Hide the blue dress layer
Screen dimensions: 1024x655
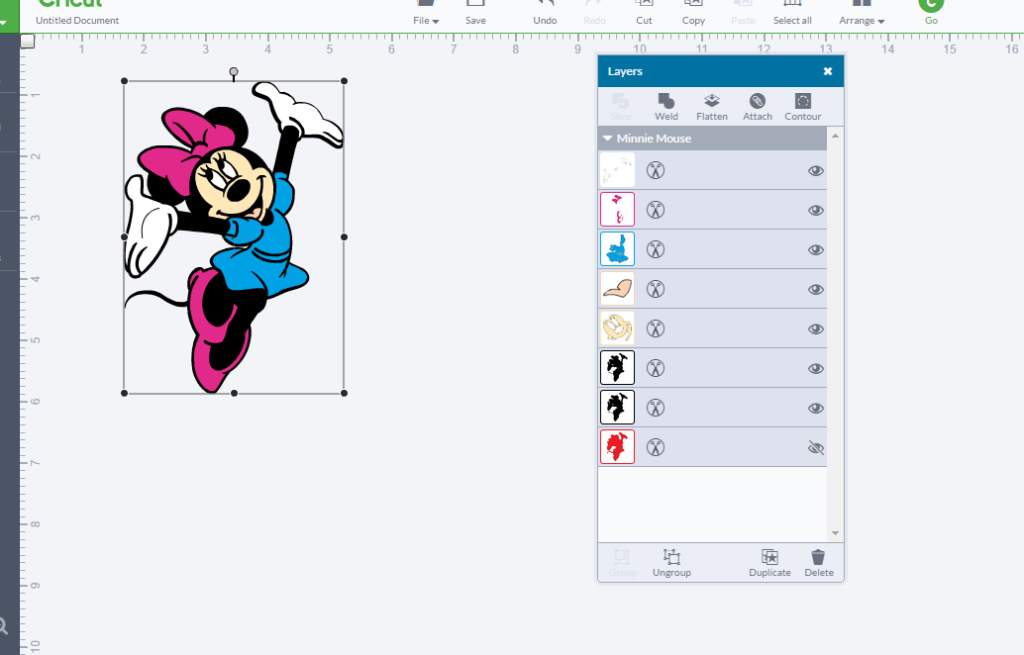pos(816,249)
